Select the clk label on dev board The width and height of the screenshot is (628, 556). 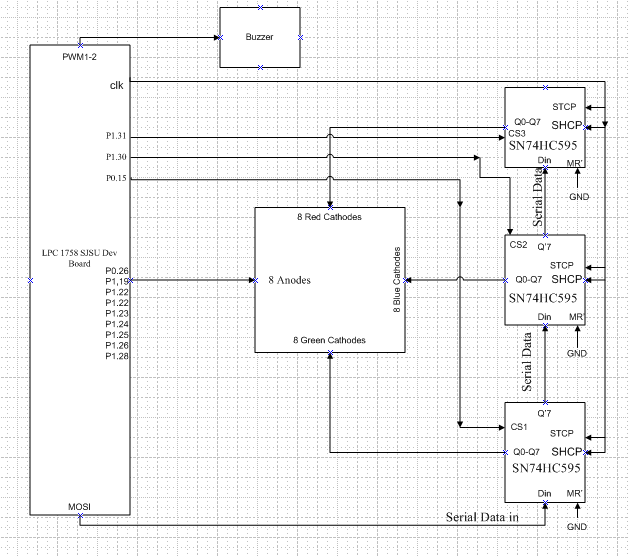pyautogui.click(x=117, y=85)
